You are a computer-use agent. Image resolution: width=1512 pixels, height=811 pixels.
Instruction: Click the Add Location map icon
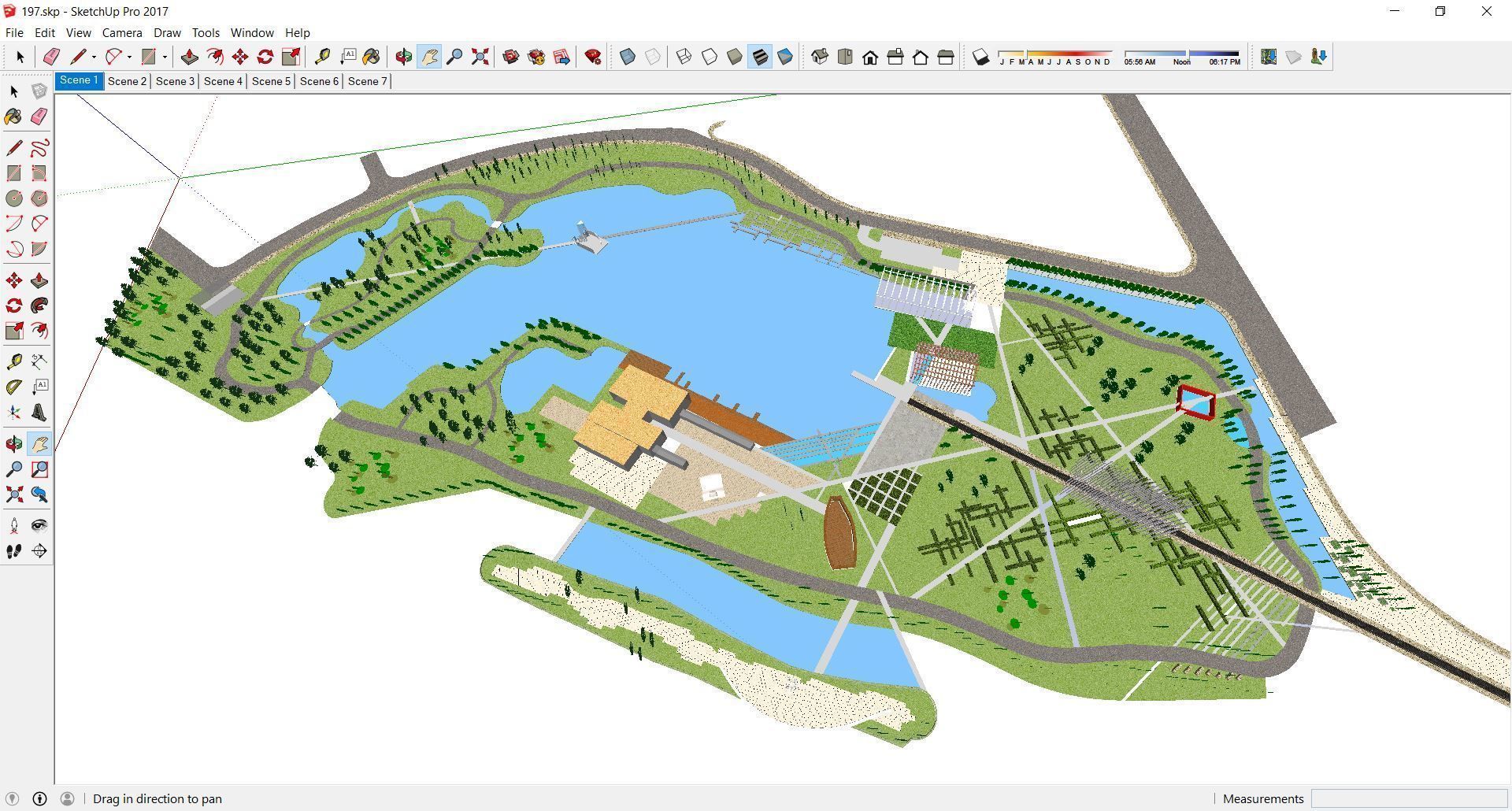tap(1268, 57)
